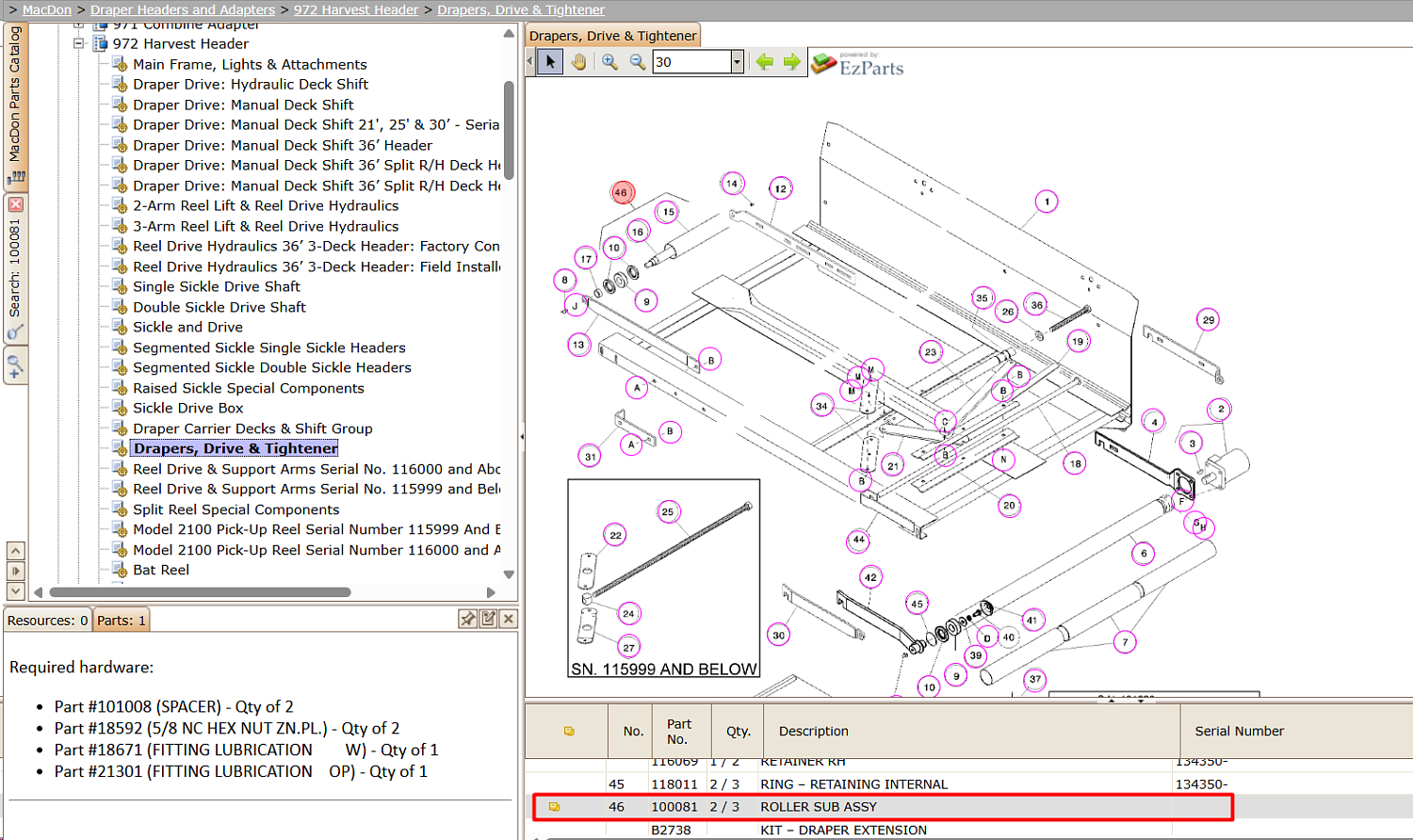
Task: Select 2-Arm Reel Lift & Reel Drive Hydraulics
Action: 266,205
